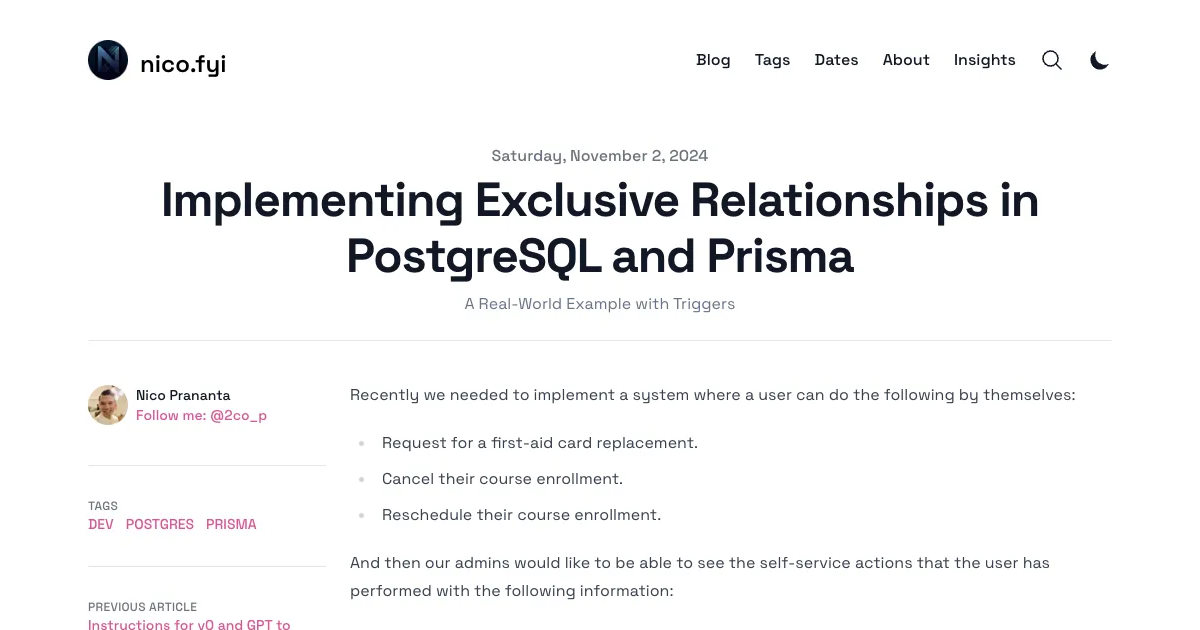The image size is (1200, 630).
Task: Toggle dark mode moon icon
Action: coord(1099,60)
